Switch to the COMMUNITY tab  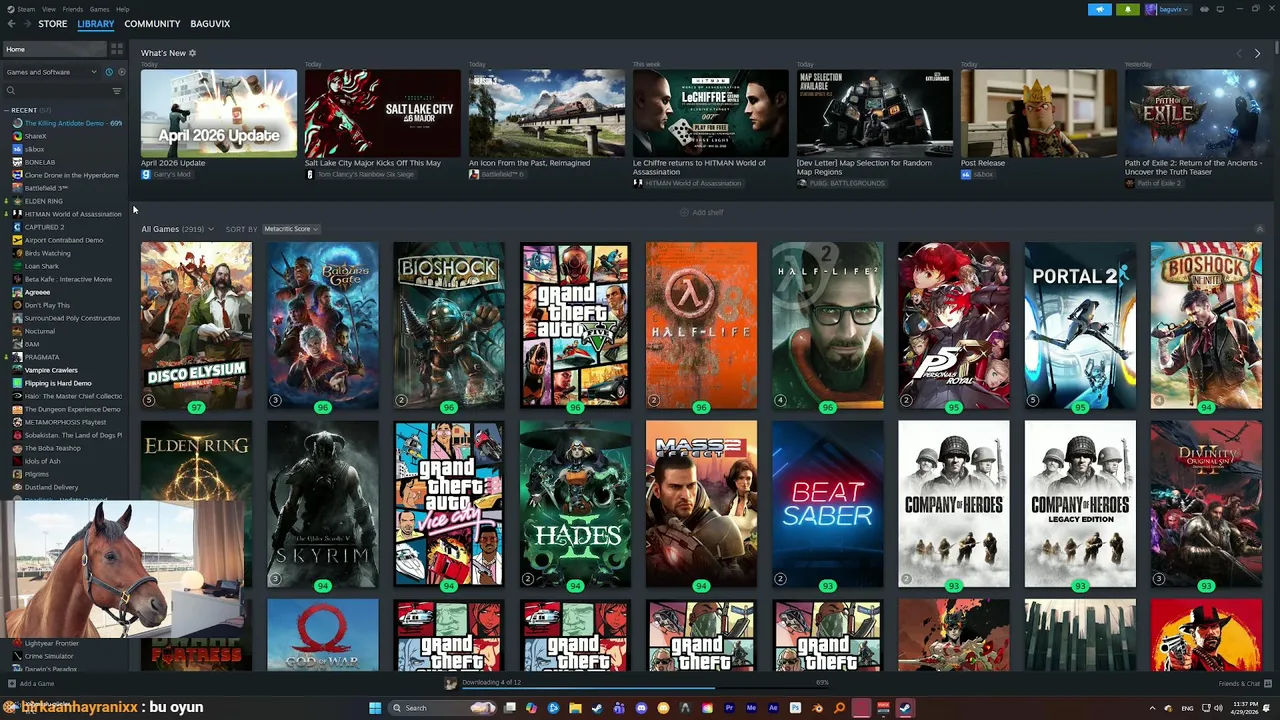click(152, 23)
